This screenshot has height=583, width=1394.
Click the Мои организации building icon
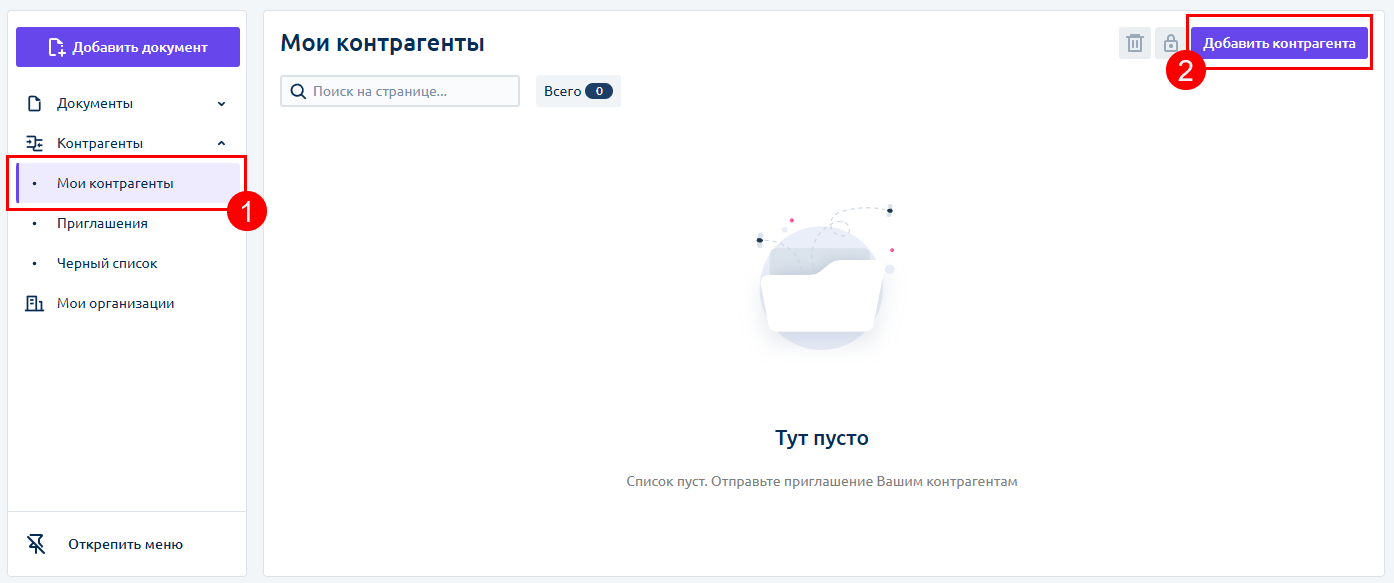coord(34,303)
